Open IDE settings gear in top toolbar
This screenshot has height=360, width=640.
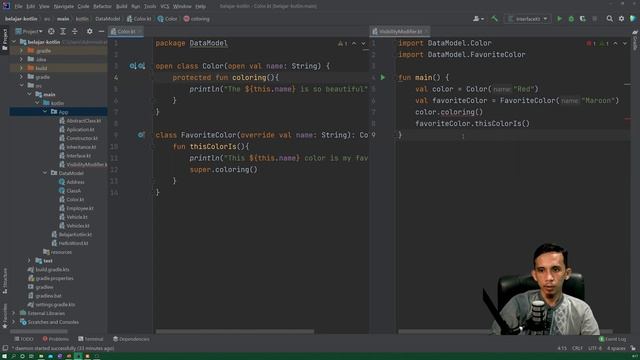(x=621, y=19)
